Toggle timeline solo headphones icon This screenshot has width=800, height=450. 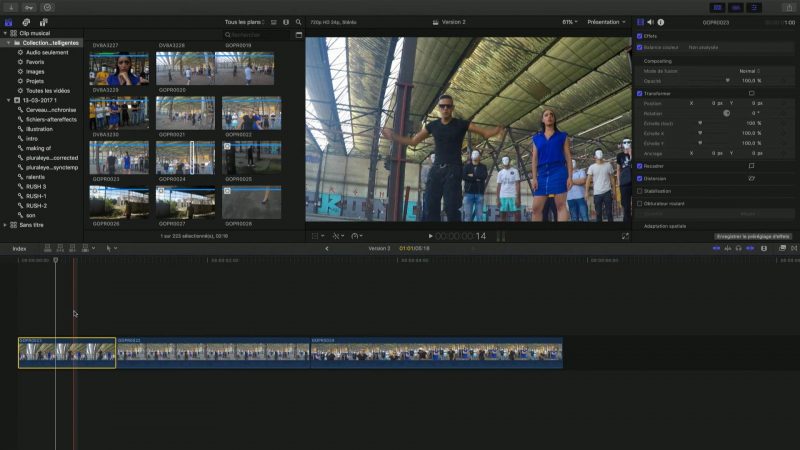point(738,248)
